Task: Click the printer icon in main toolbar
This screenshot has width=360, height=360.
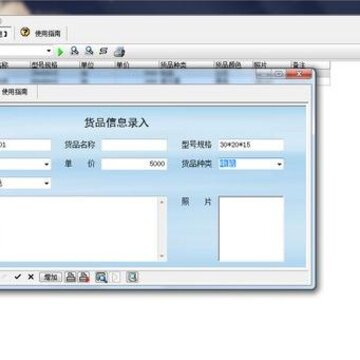Action: 119,52
